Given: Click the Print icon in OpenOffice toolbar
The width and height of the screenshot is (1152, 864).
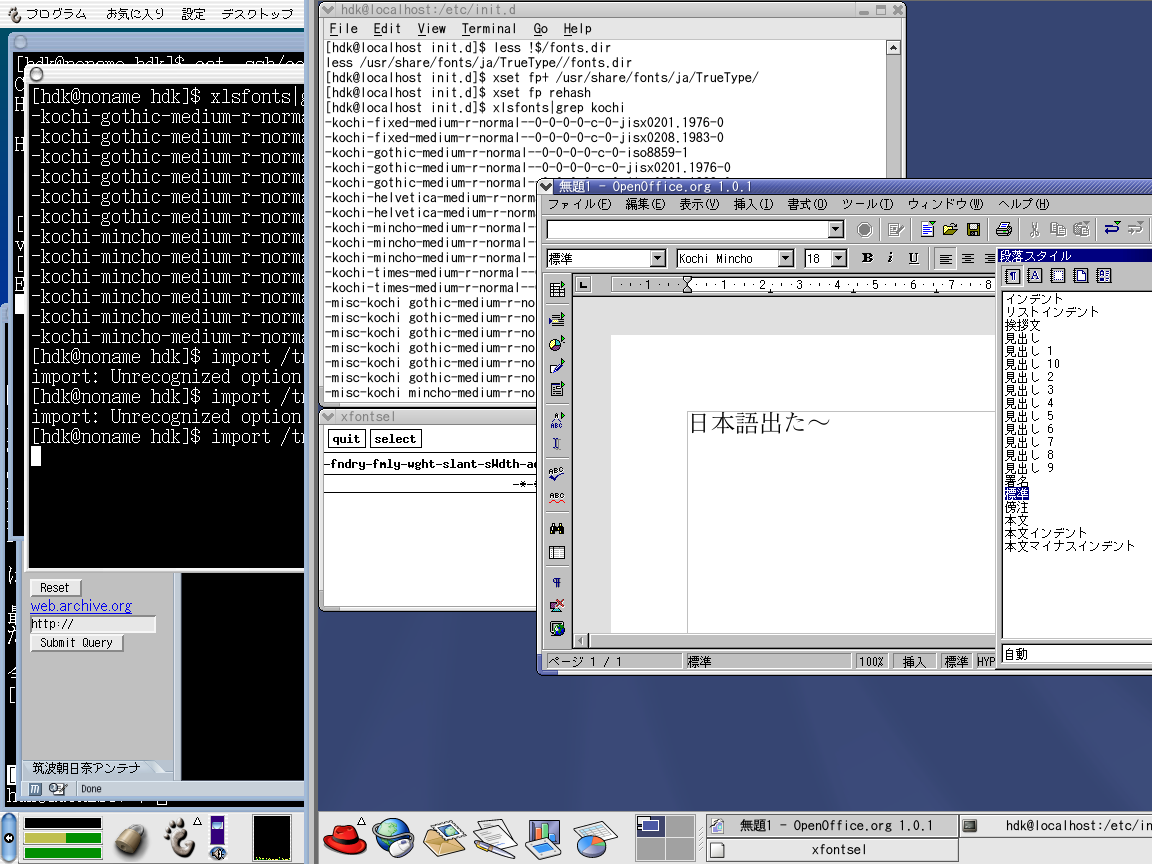Looking at the screenshot, I should (1004, 230).
